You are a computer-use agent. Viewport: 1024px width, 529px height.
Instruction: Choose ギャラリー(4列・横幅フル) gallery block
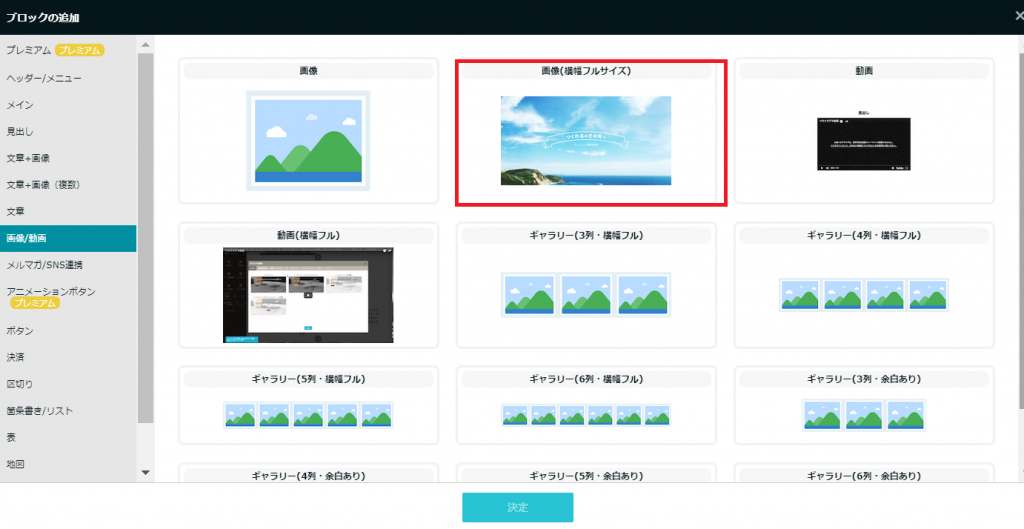pos(864,295)
